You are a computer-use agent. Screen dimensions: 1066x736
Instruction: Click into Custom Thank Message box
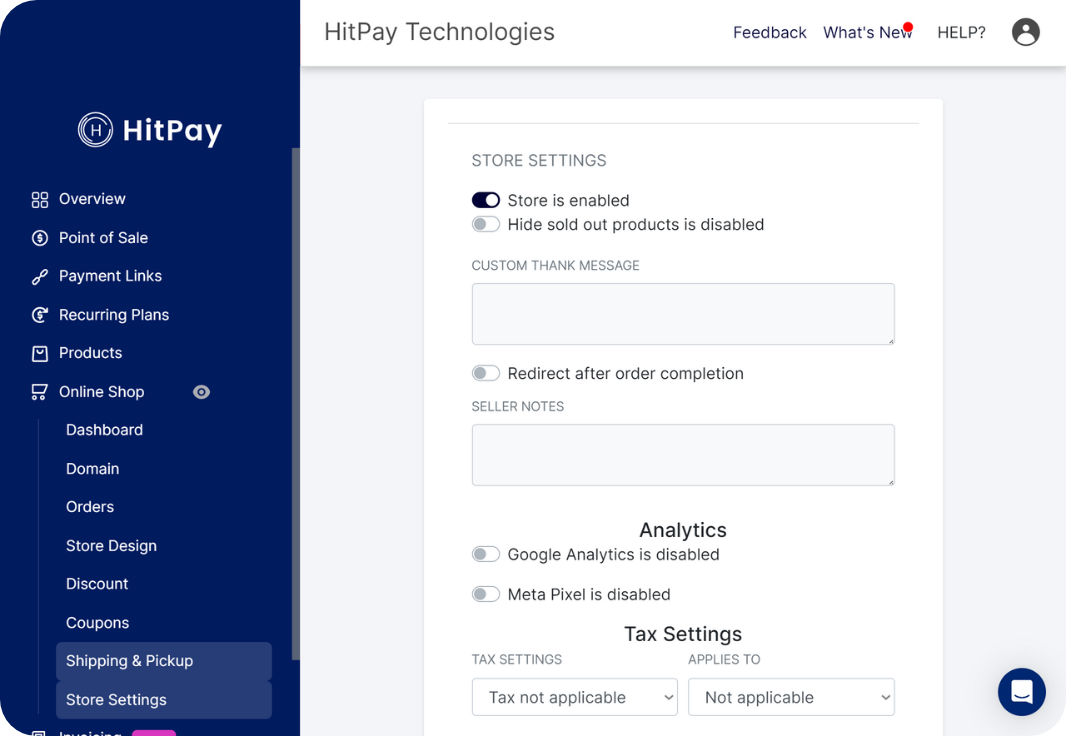pos(683,314)
